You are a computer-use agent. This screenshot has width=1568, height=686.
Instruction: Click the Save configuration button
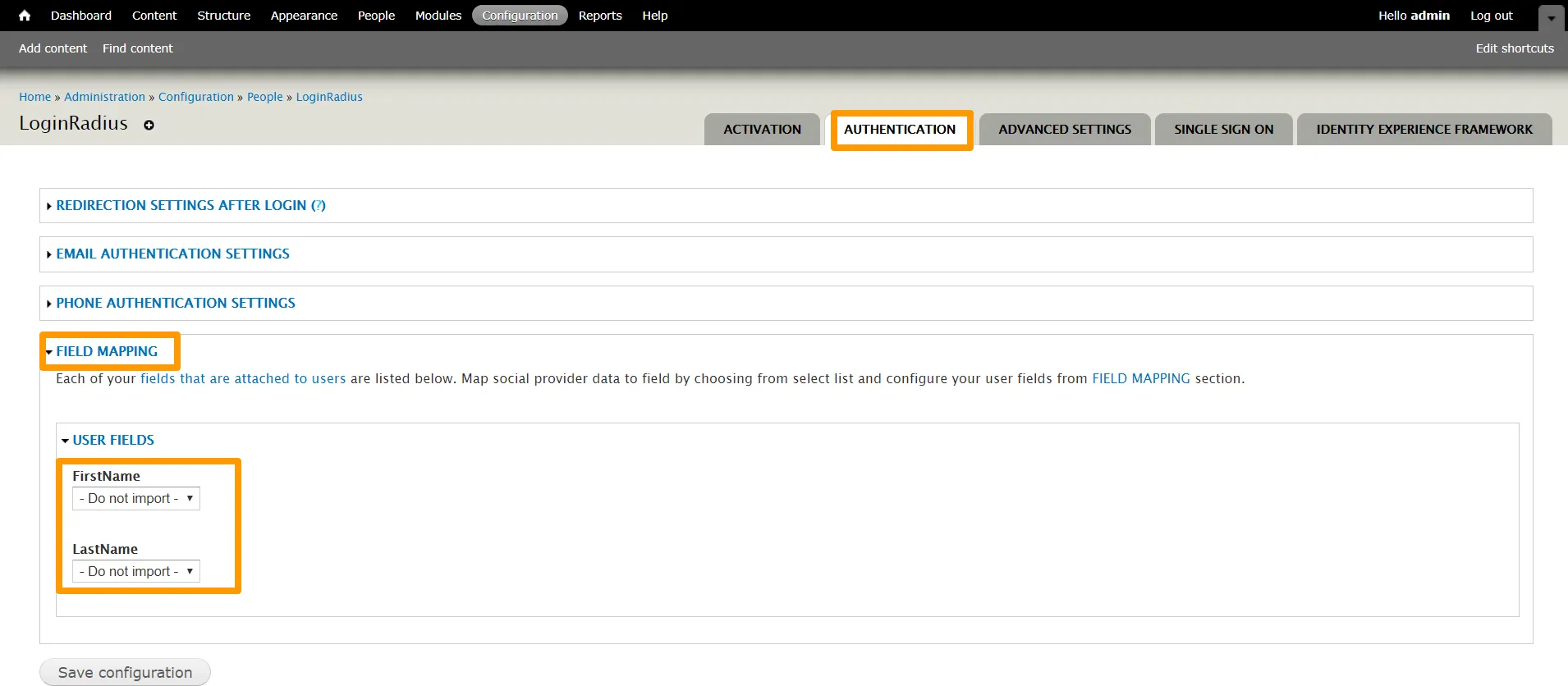(125, 673)
